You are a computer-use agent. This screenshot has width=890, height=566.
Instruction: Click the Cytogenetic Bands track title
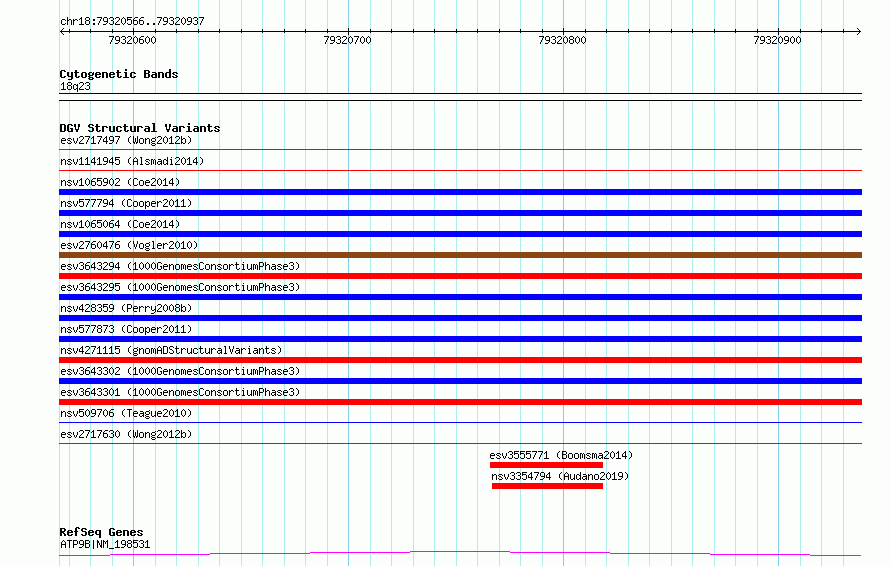pyautogui.click(x=119, y=74)
